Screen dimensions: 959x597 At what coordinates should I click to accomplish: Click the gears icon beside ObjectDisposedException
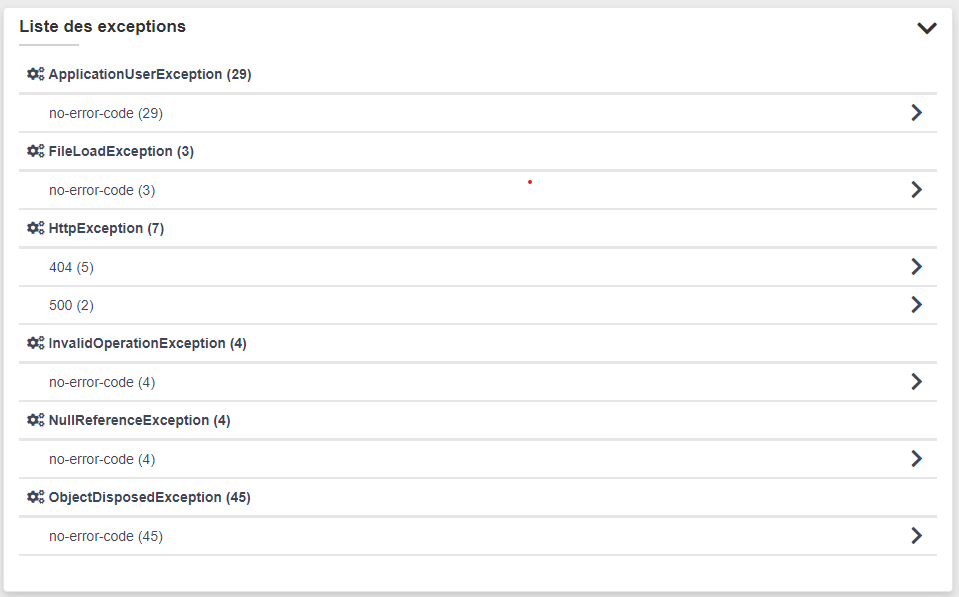click(x=36, y=497)
